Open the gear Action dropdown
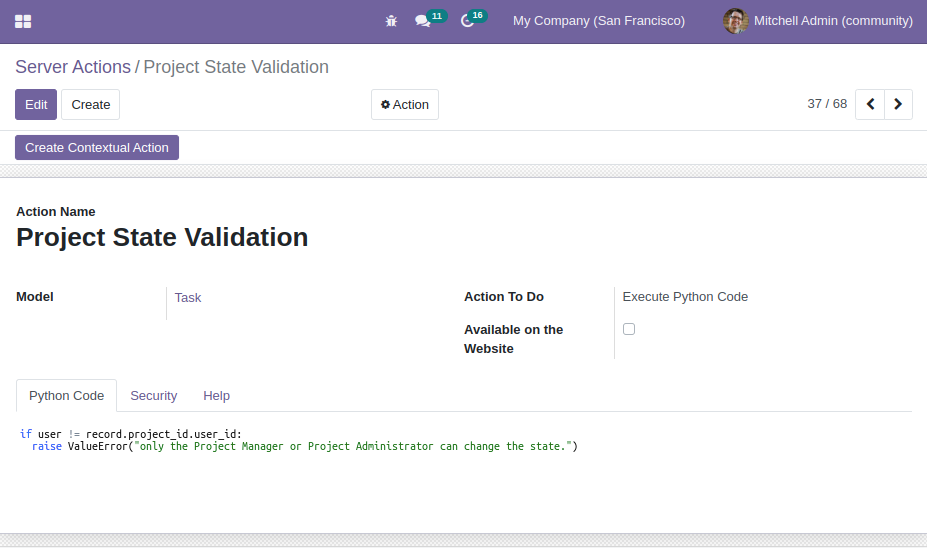Image resolution: width=927 pixels, height=548 pixels. click(x=405, y=105)
